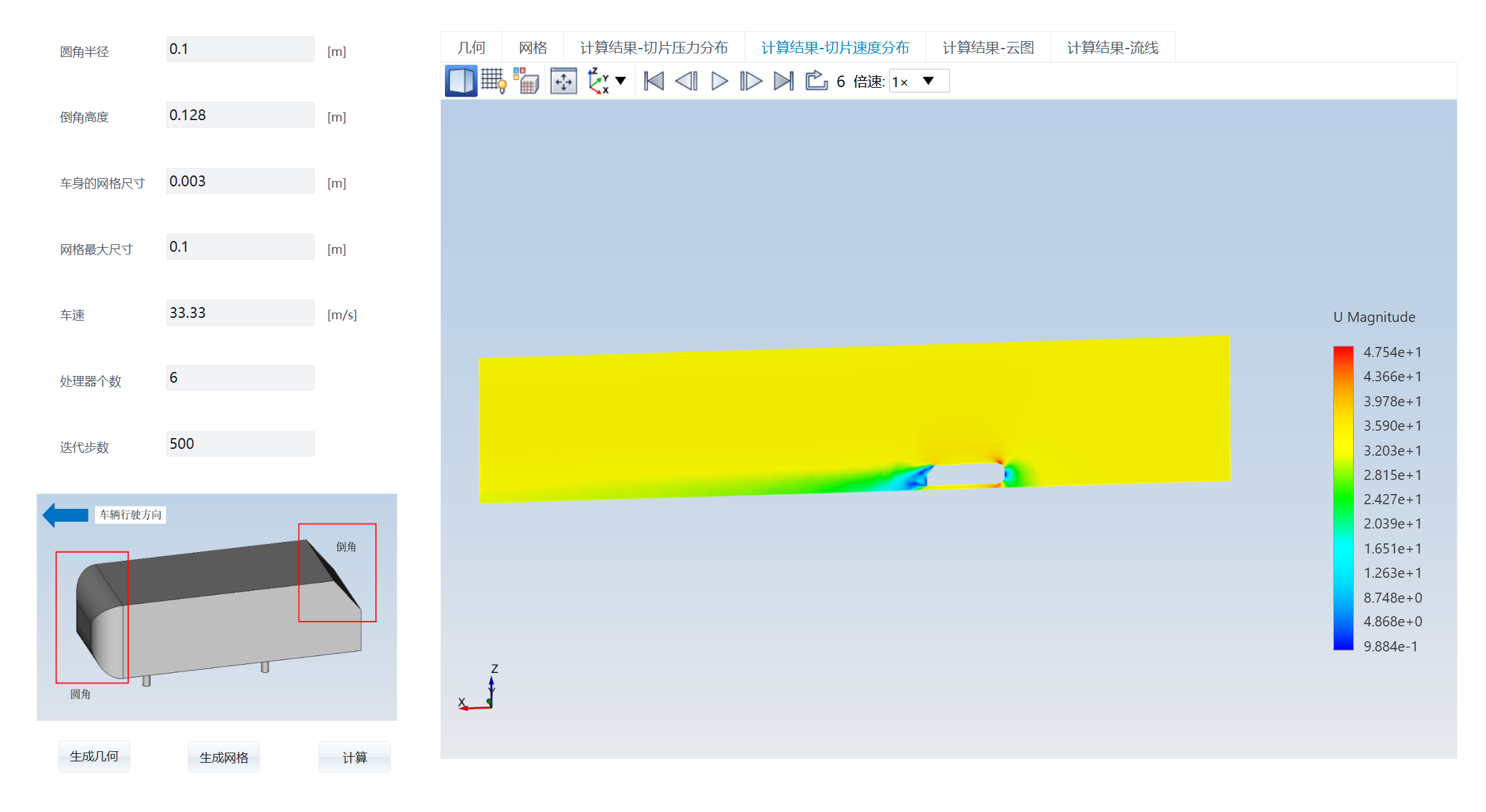1486x812 pixels.
Task: Click the 9.884e-1 legend minimum value
Action: 1390,647
